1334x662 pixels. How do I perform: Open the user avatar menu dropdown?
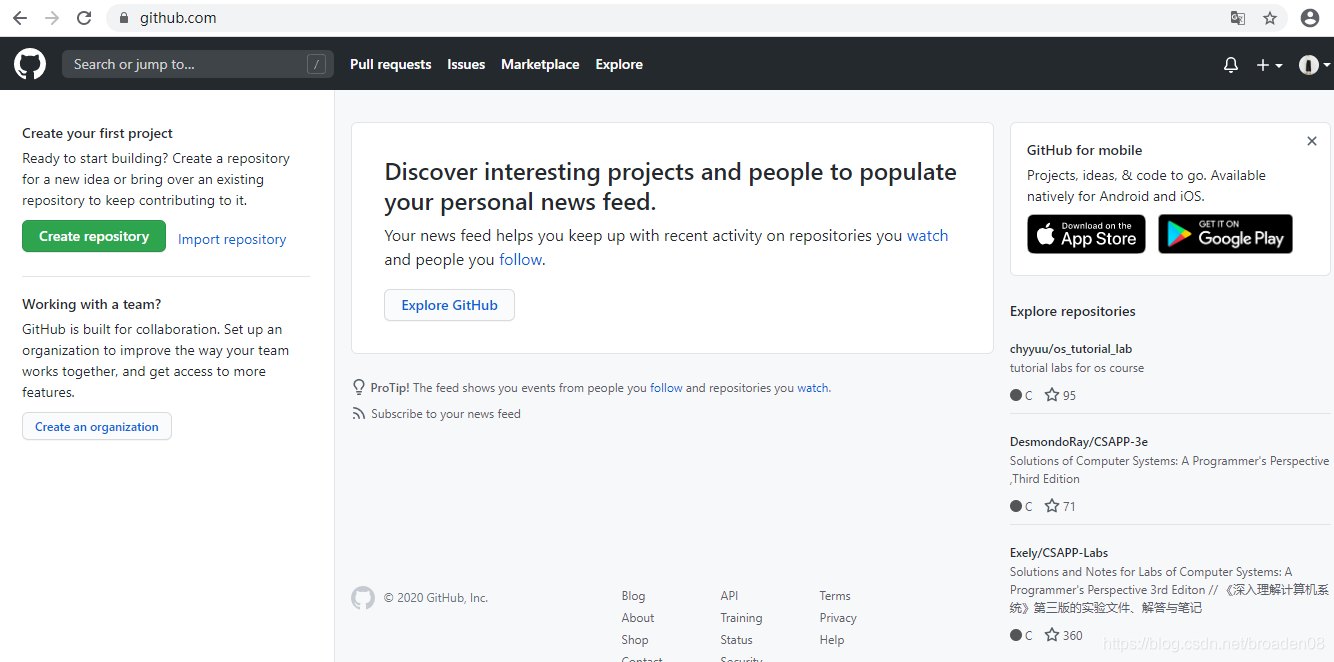[1314, 64]
